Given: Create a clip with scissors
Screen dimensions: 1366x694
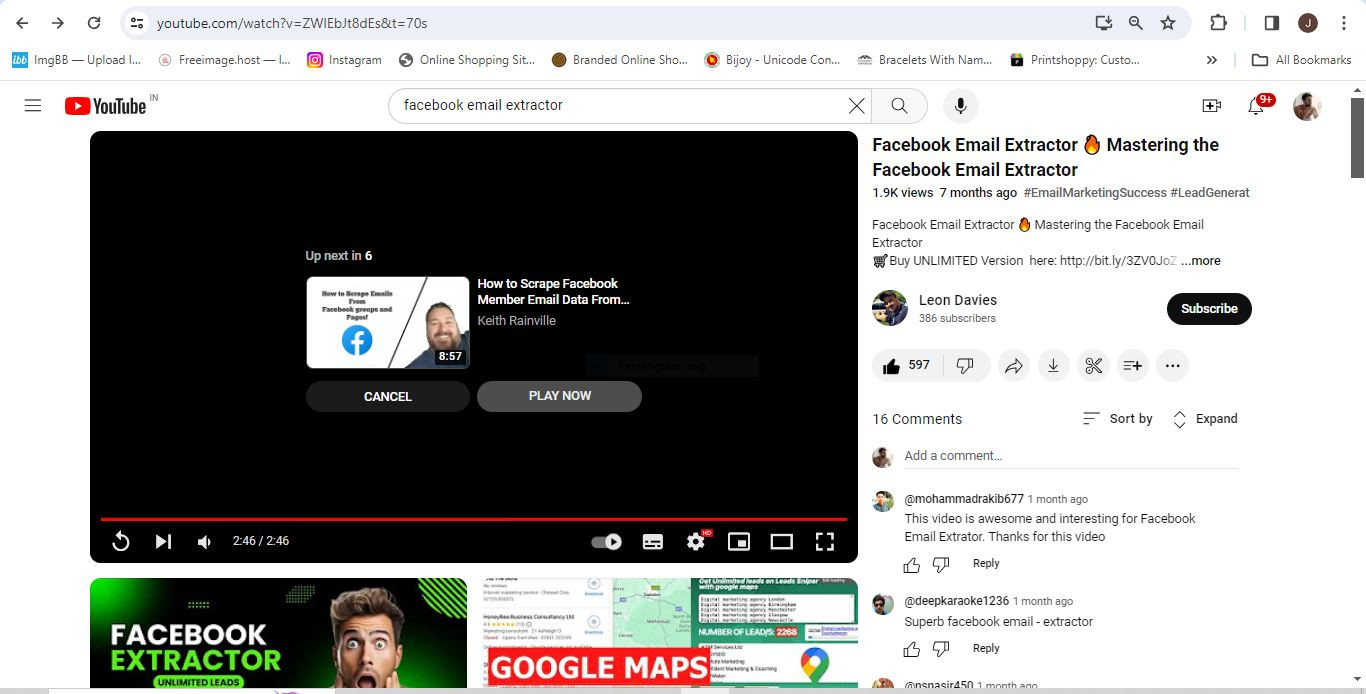Looking at the screenshot, I should [1093, 366].
